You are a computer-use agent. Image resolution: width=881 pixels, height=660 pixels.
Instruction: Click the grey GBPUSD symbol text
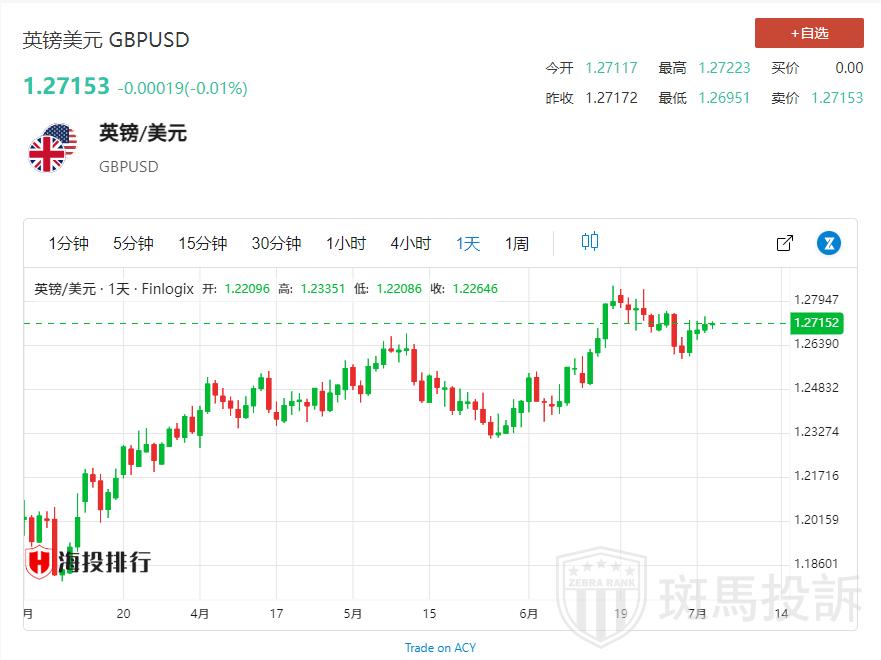129,167
